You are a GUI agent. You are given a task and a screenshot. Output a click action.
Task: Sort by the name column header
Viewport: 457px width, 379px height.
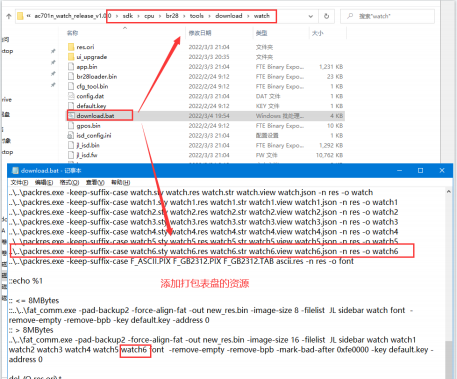[72, 33]
